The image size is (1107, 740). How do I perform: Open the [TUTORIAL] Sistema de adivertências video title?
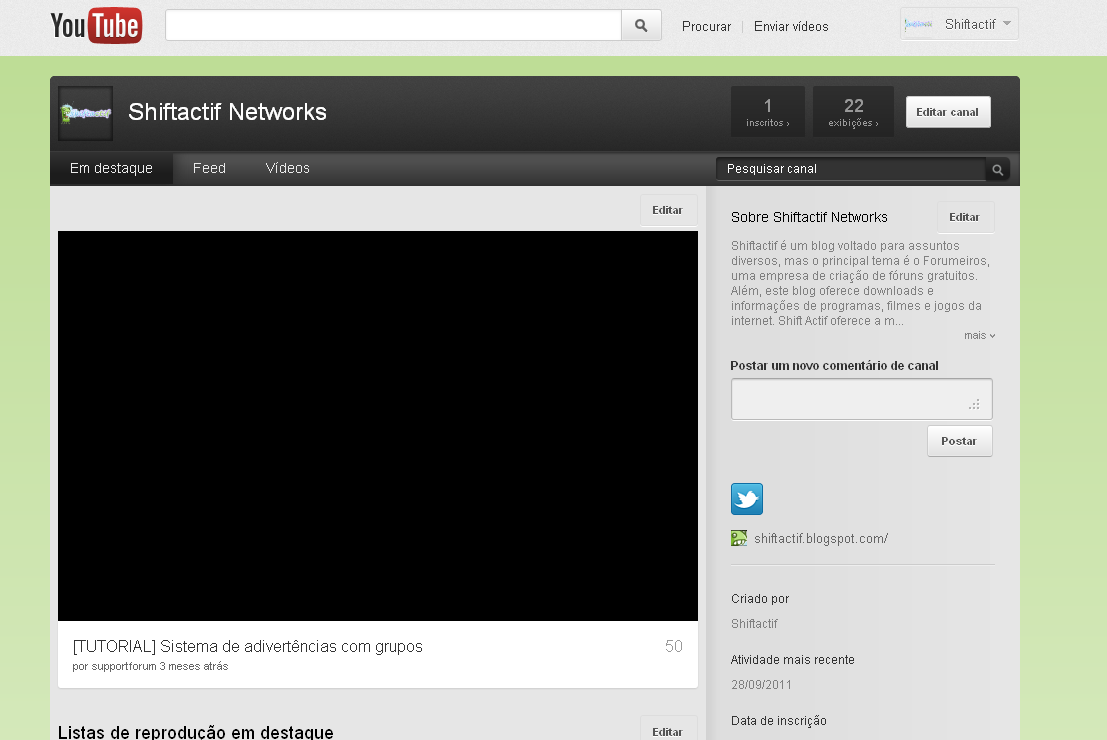click(x=248, y=646)
